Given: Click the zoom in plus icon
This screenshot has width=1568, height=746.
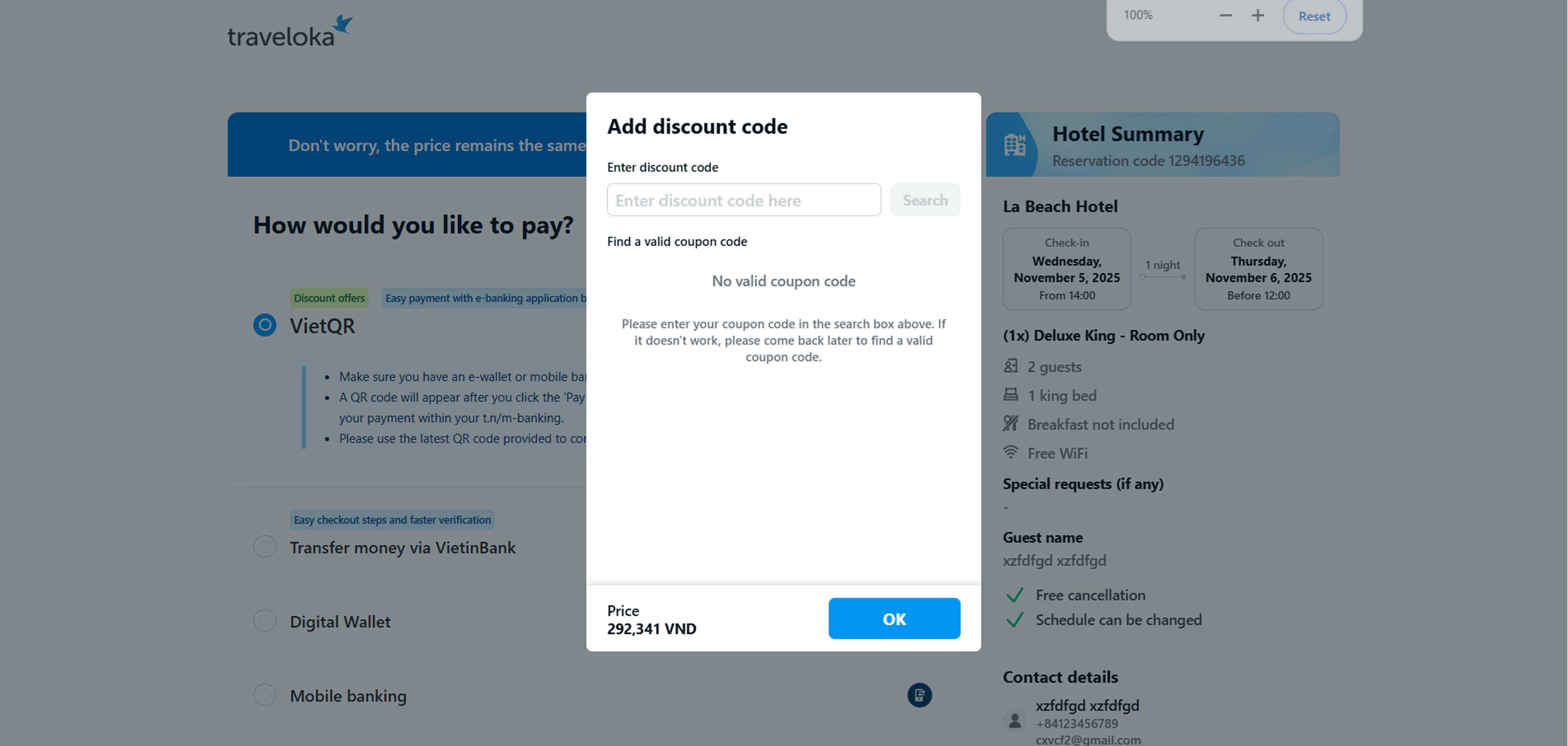Looking at the screenshot, I should click(x=1258, y=16).
